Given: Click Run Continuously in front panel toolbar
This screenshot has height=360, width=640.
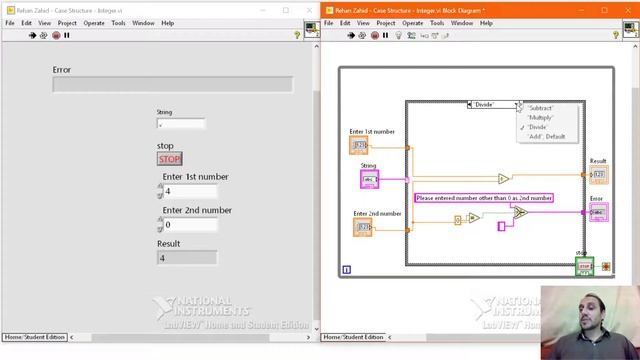Looking at the screenshot, I should tap(43, 36).
